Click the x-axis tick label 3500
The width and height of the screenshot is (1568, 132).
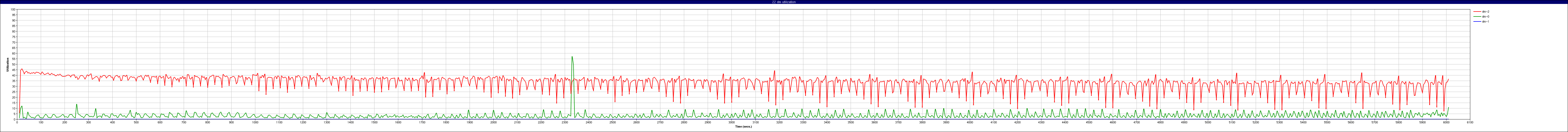click(x=850, y=122)
